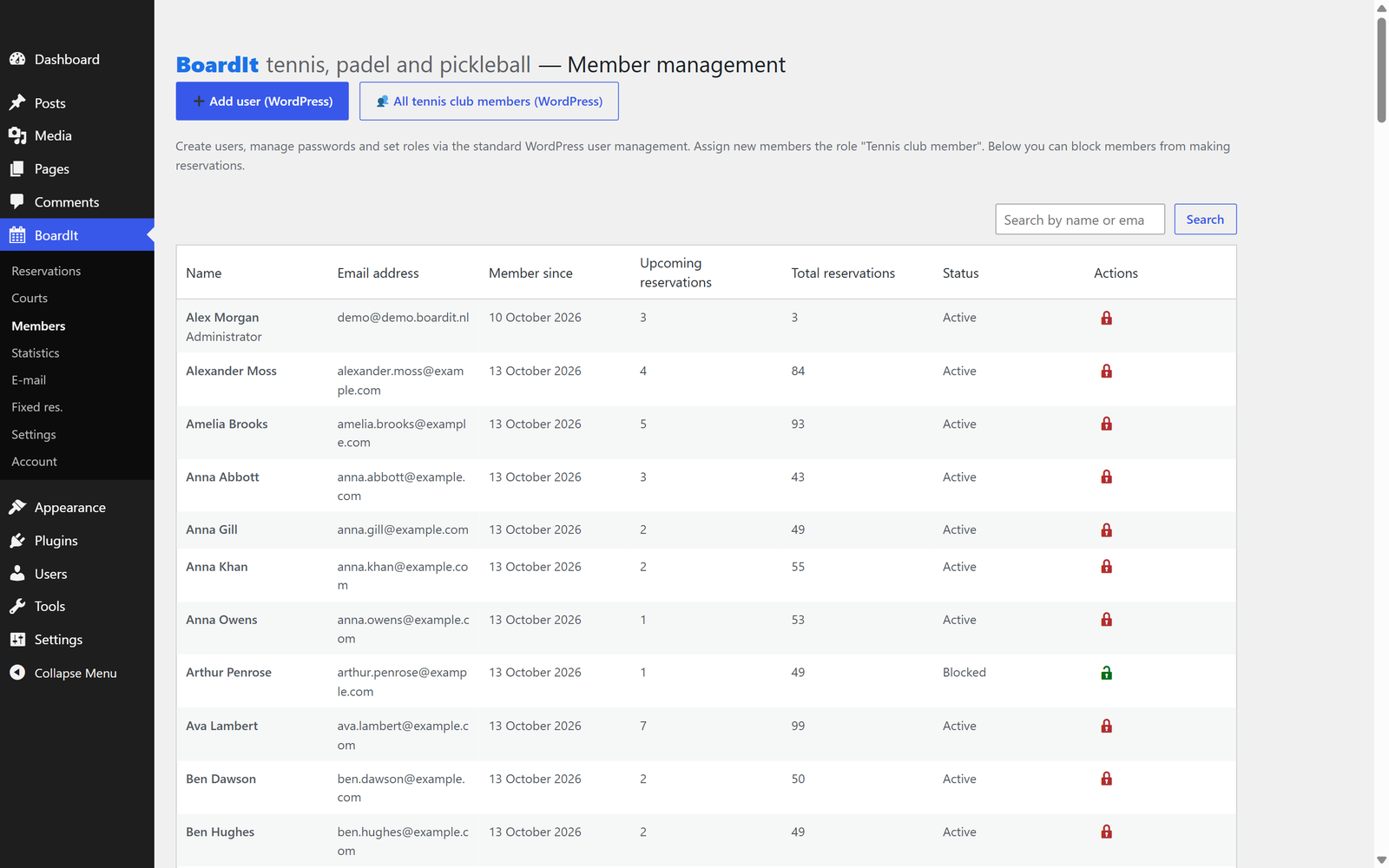Block Ava Lambert via lock icon
1389x868 pixels.
pyautogui.click(x=1106, y=726)
